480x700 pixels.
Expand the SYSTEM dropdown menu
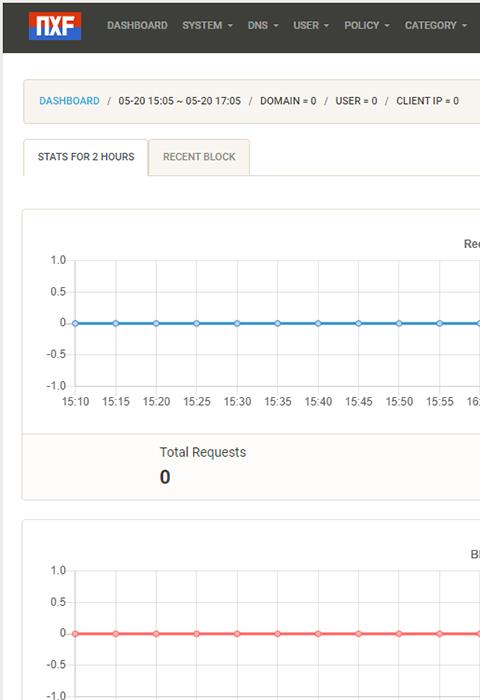tap(208, 25)
